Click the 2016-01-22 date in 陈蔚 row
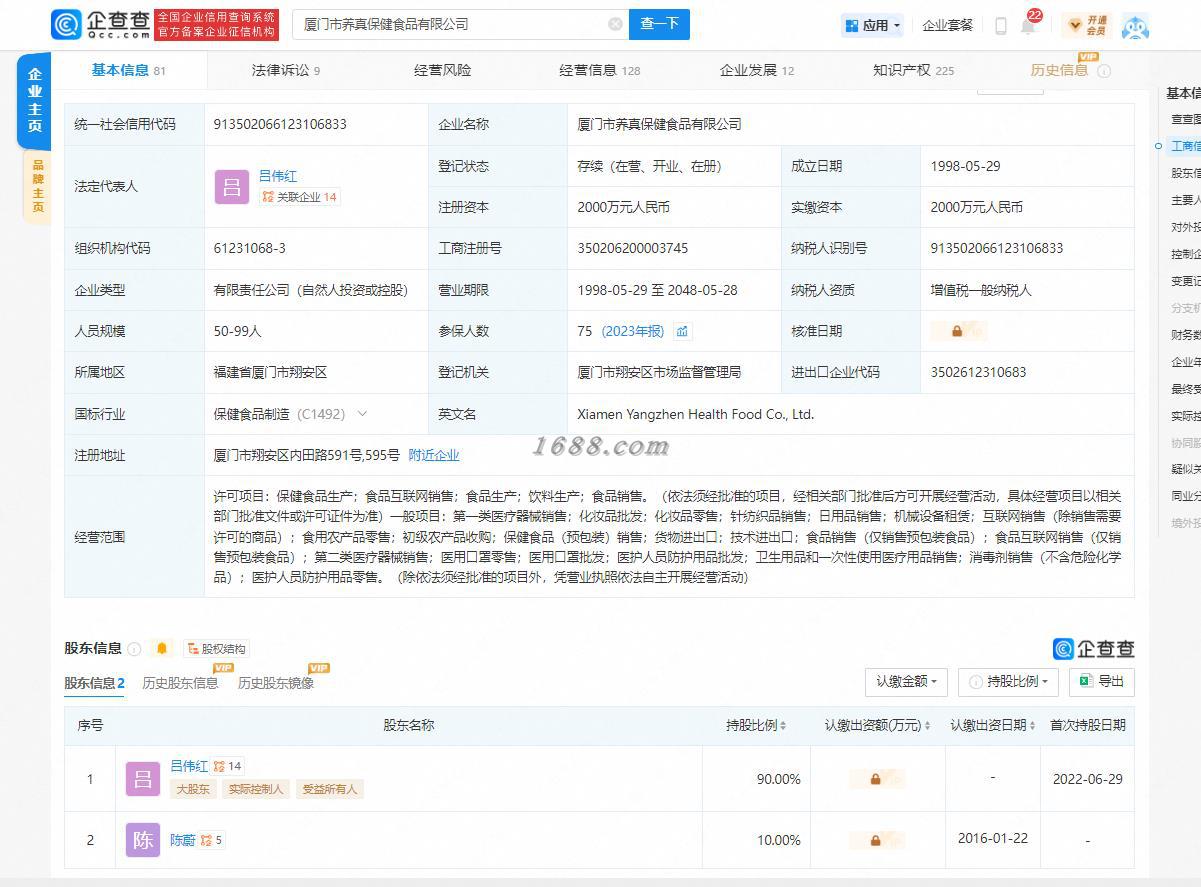The height and width of the screenshot is (887, 1201). tap(992, 838)
